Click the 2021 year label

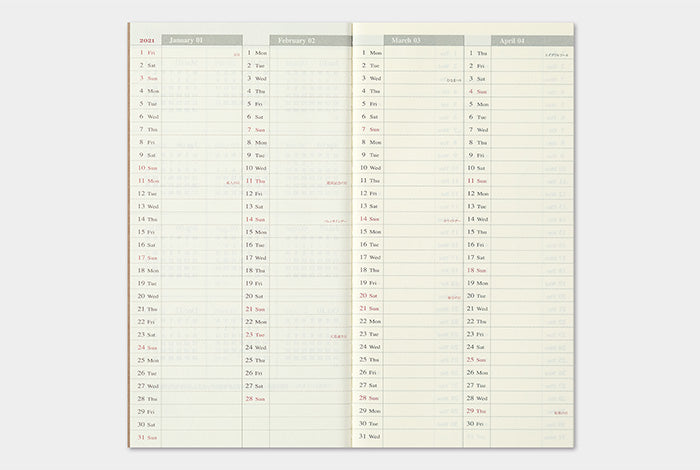pos(144,40)
